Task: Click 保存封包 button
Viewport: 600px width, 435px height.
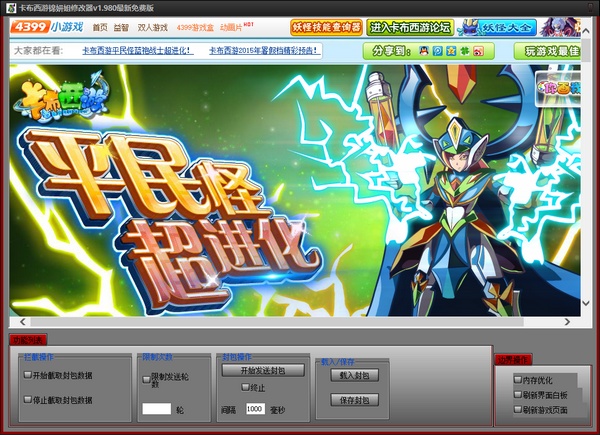Action: (355, 400)
